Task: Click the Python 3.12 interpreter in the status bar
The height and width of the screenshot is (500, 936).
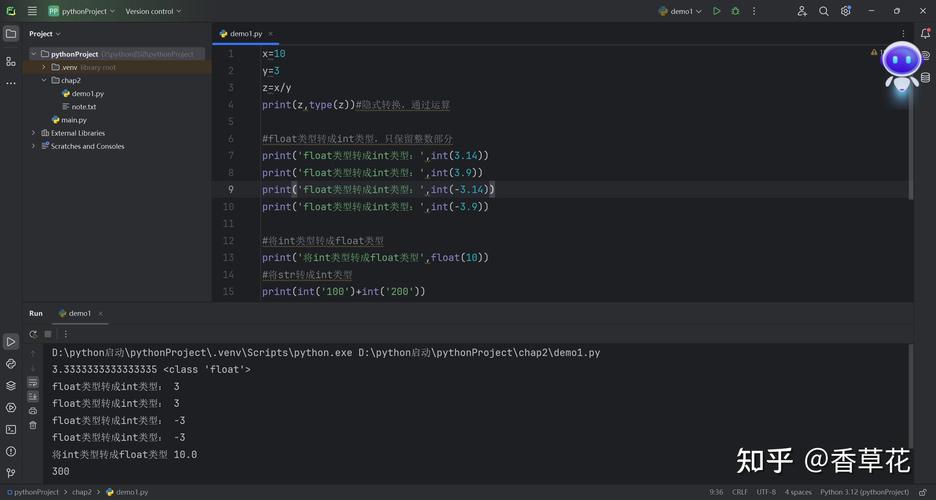Action: (864, 492)
